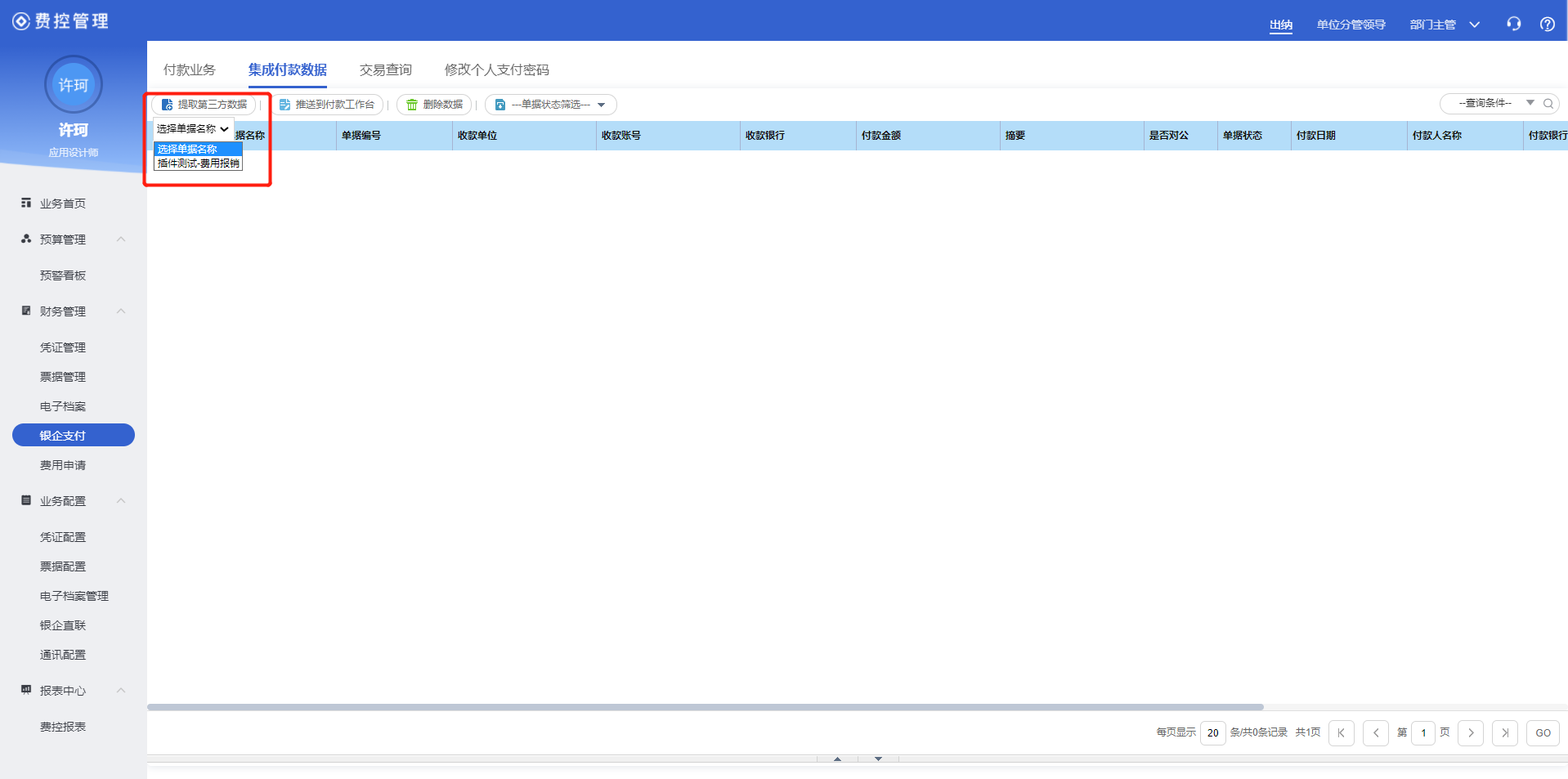Open 预警看板 in the sidebar

pos(63,275)
